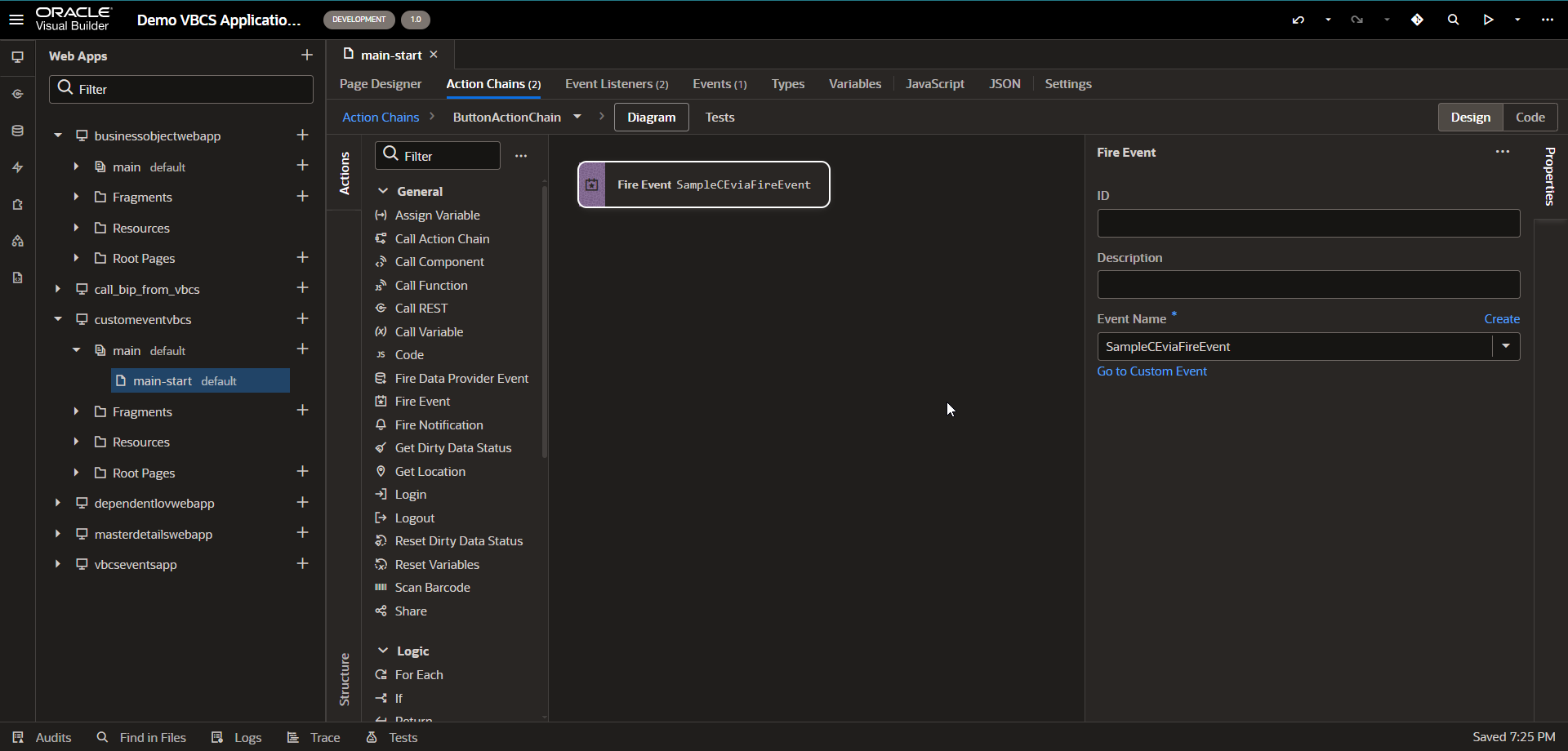Switch to Code view

[1530, 117]
